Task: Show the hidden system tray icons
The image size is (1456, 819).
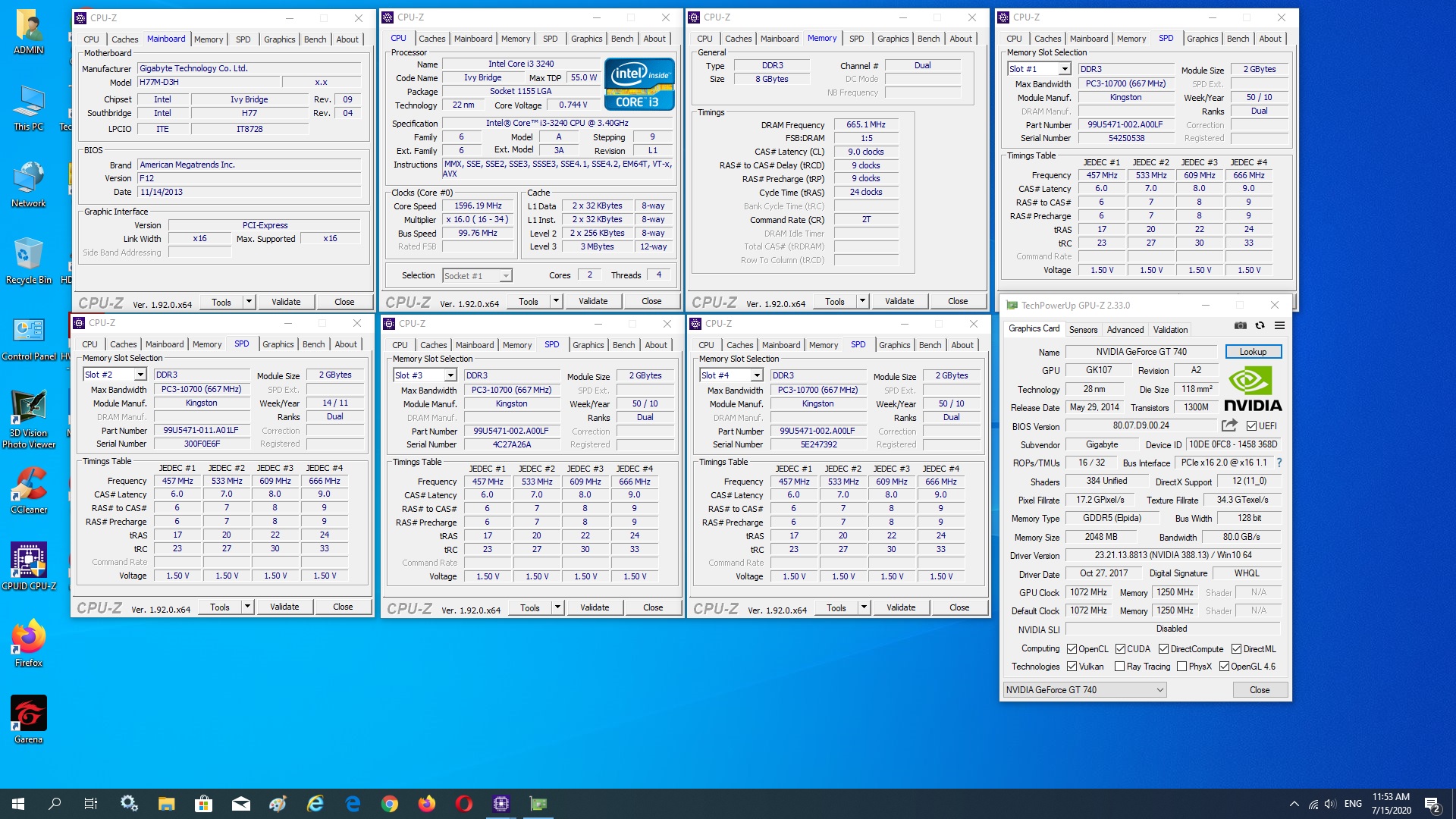Action: click(x=1294, y=804)
